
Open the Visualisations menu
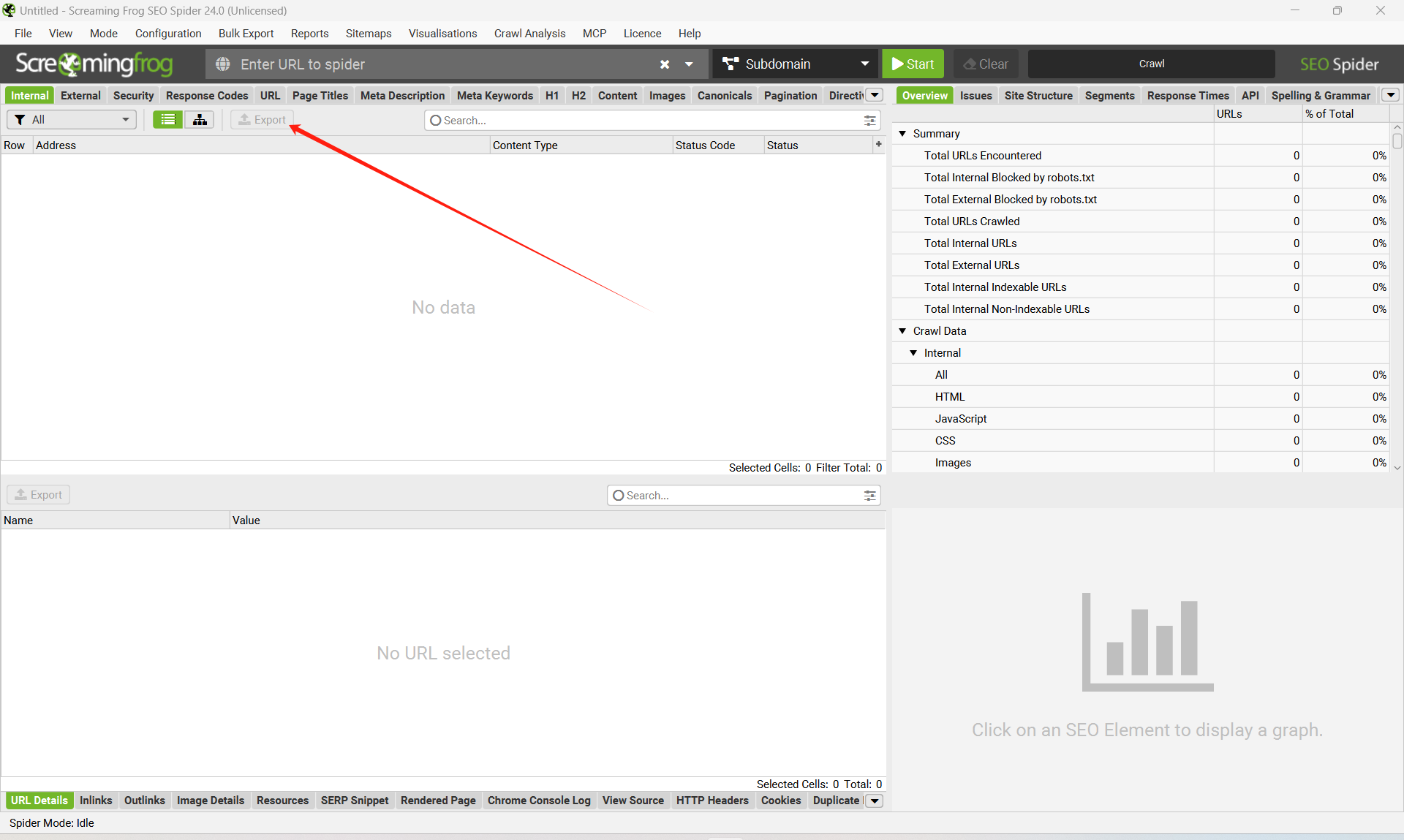pyautogui.click(x=442, y=34)
